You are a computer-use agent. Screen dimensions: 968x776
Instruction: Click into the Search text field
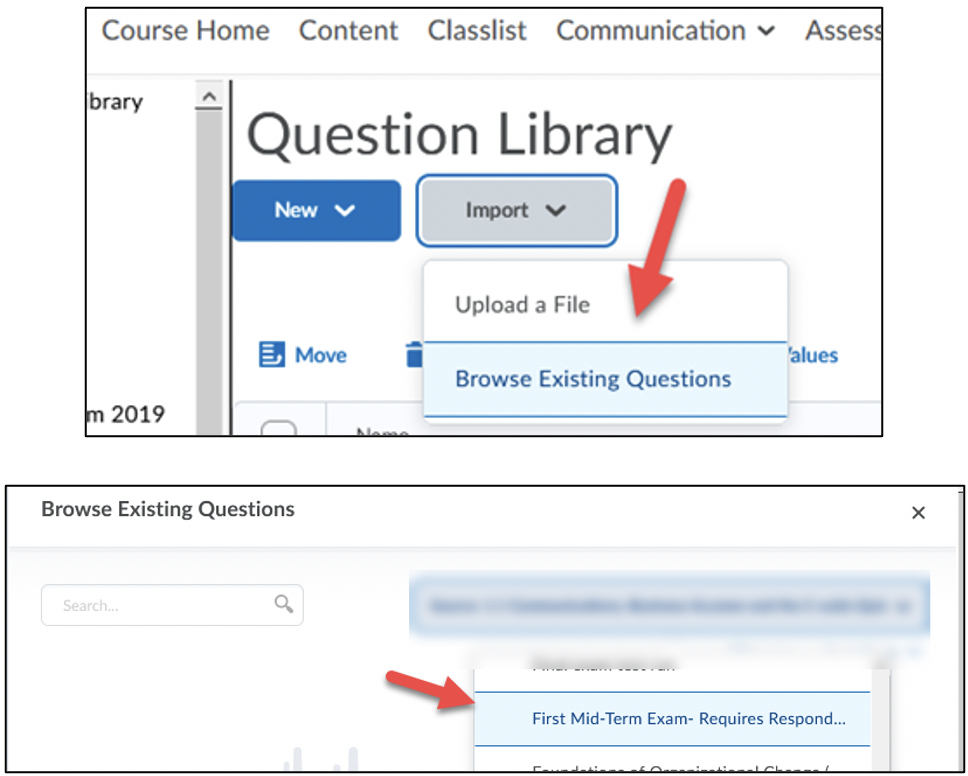[x=160, y=605]
